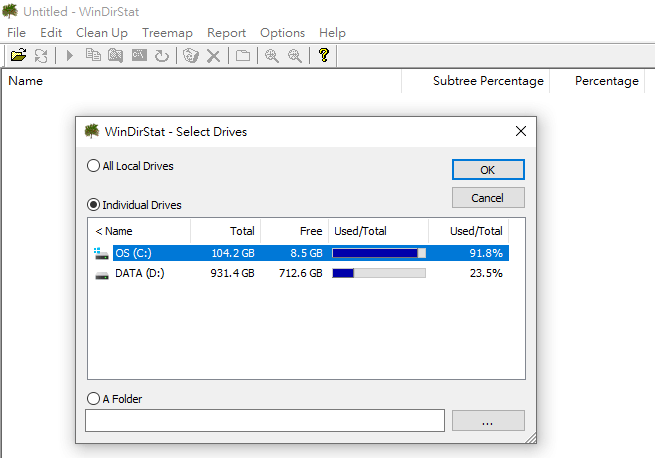Select the OS (C:) drive row
655x458 pixels.
click(301, 253)
